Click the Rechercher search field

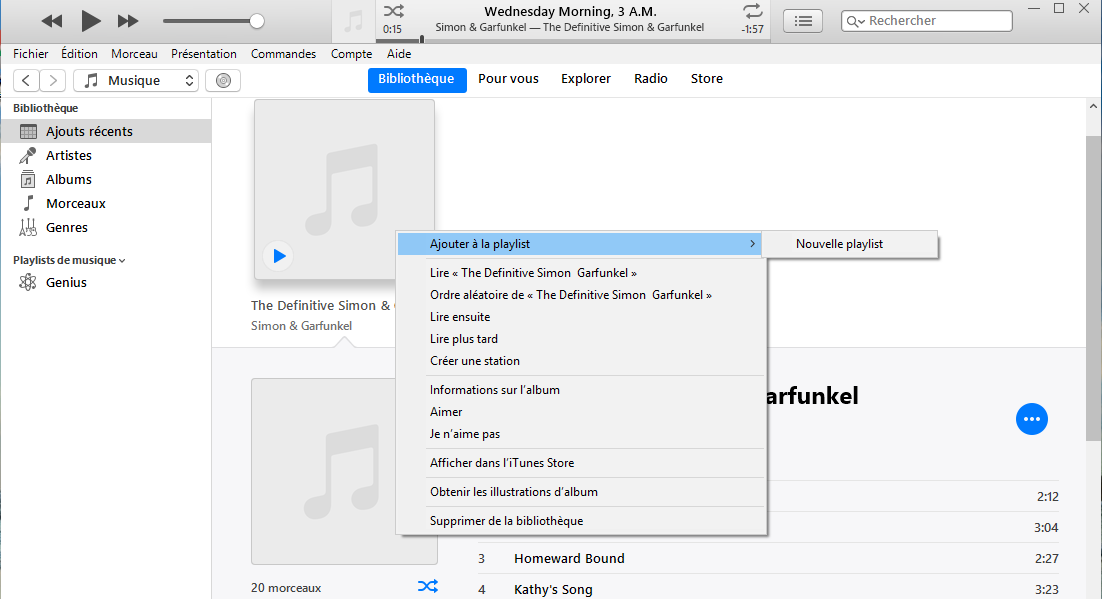point(926,21)
